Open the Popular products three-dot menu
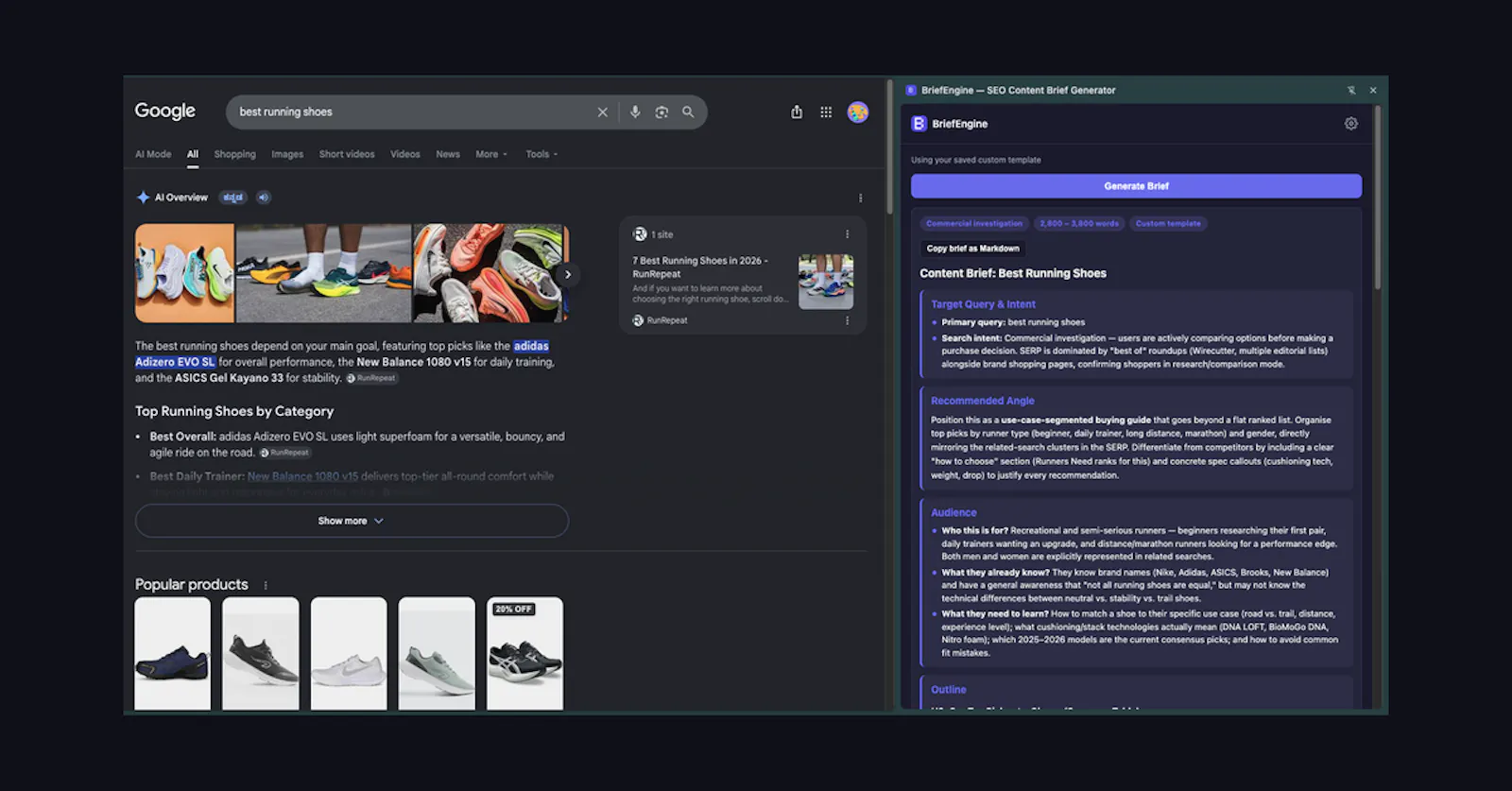This screenshot has width=1512, height=791. (266, 585)
